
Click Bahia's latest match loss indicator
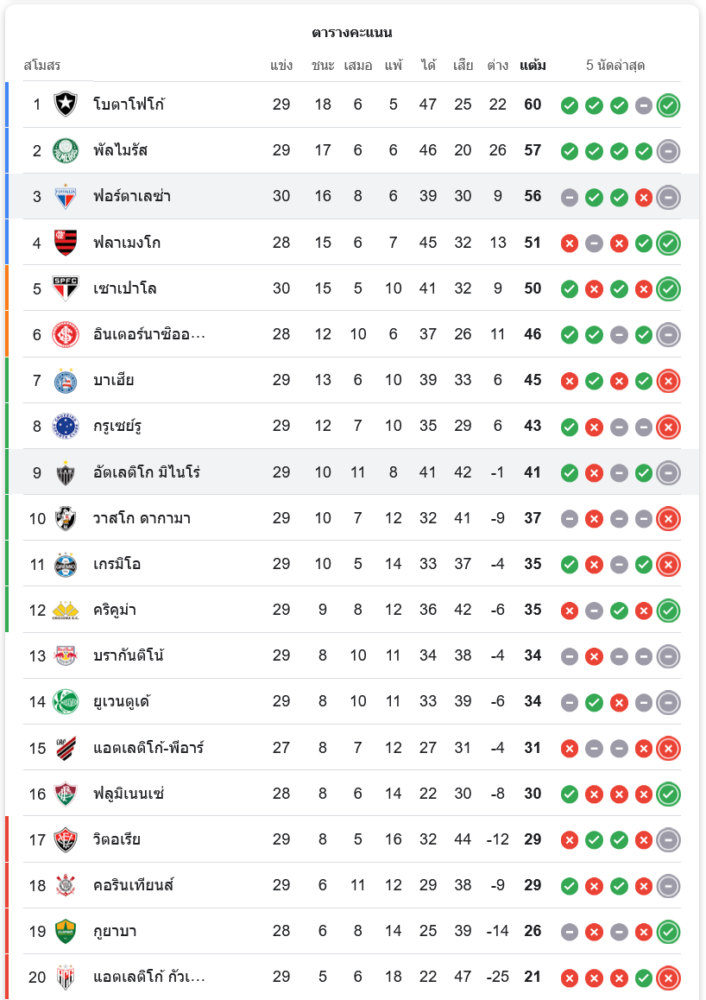pyautogui.click(x=669, y=381)
